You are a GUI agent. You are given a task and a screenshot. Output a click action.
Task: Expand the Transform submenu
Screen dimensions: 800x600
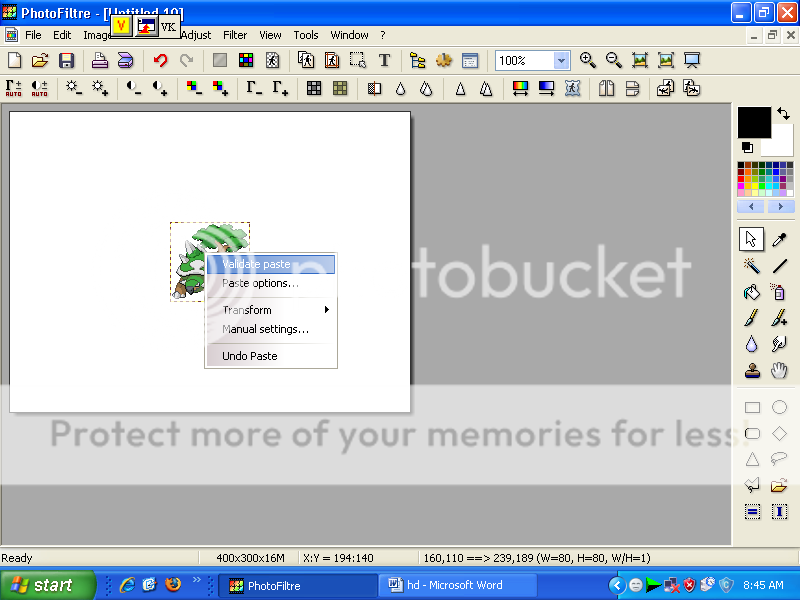pyautogui.click(x=271, y=310)
